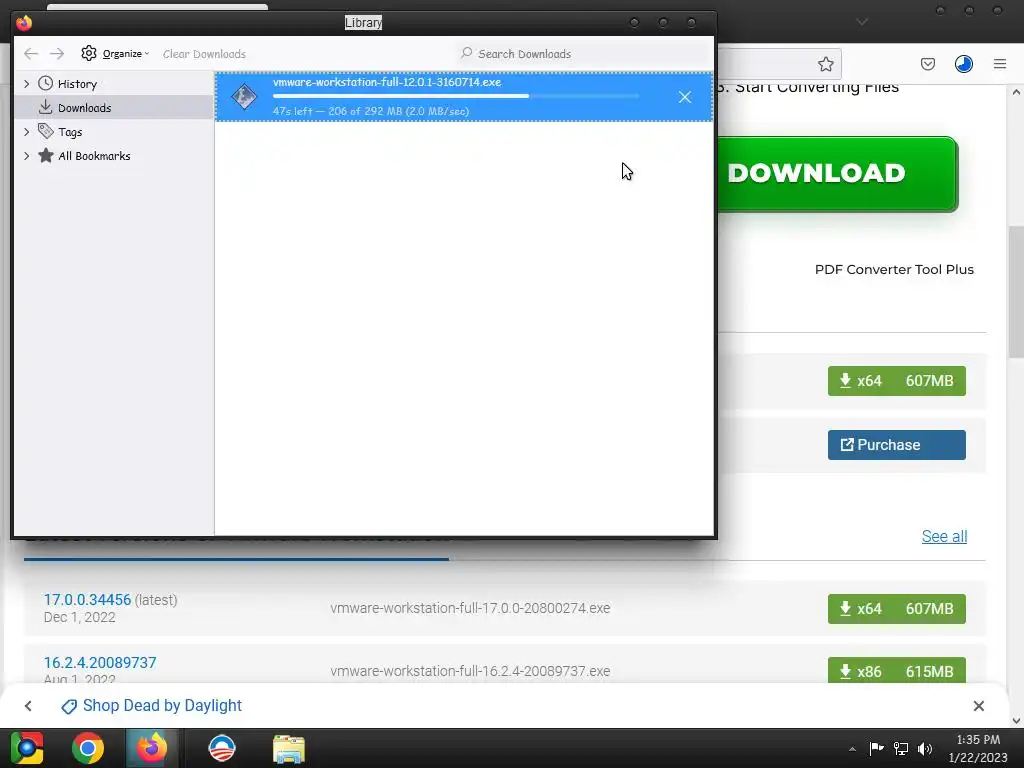Open the Pocket save icon in Firefox
This screenshot has height=768, width=1024.
[927, 64]
